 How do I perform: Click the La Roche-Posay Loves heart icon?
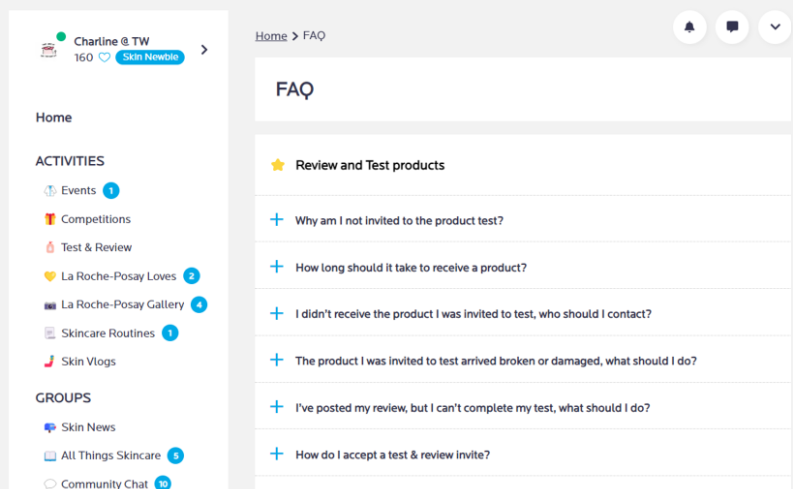pyautogui.click(x=49, y=276)
